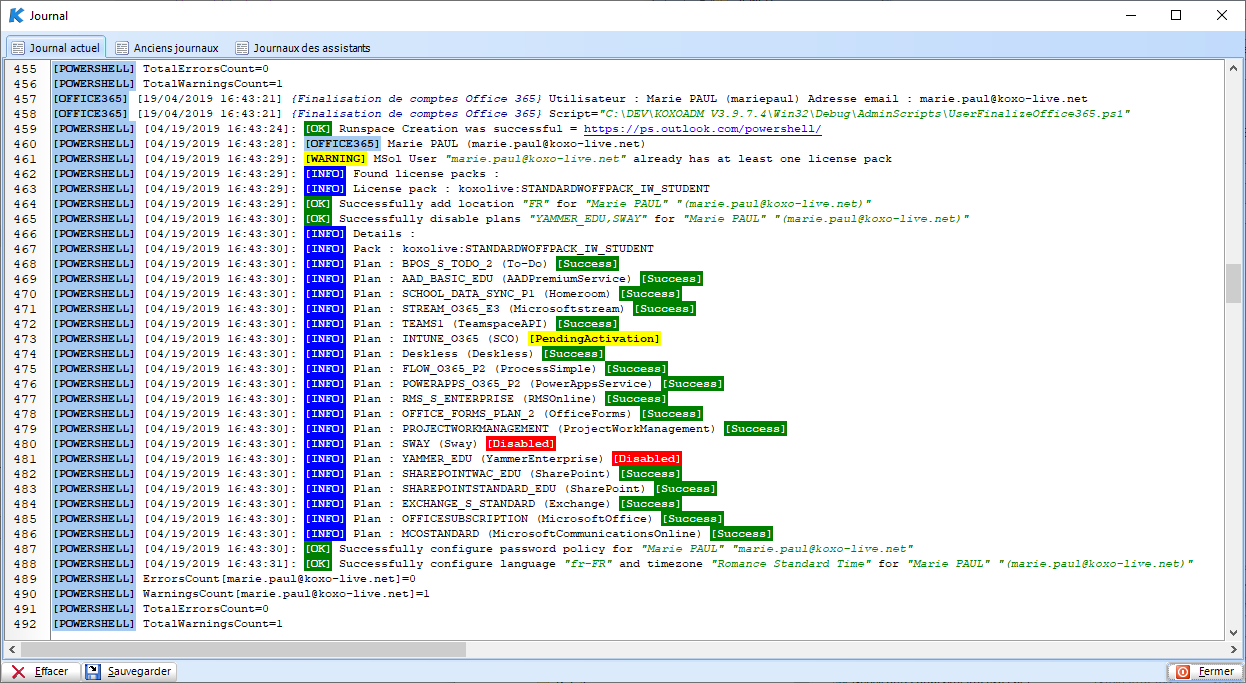Click "Plan : SHAREPOINTWAC_EDU (SharePoint)" text
The width and height of the screenshot is (1246, 683).
482,474
